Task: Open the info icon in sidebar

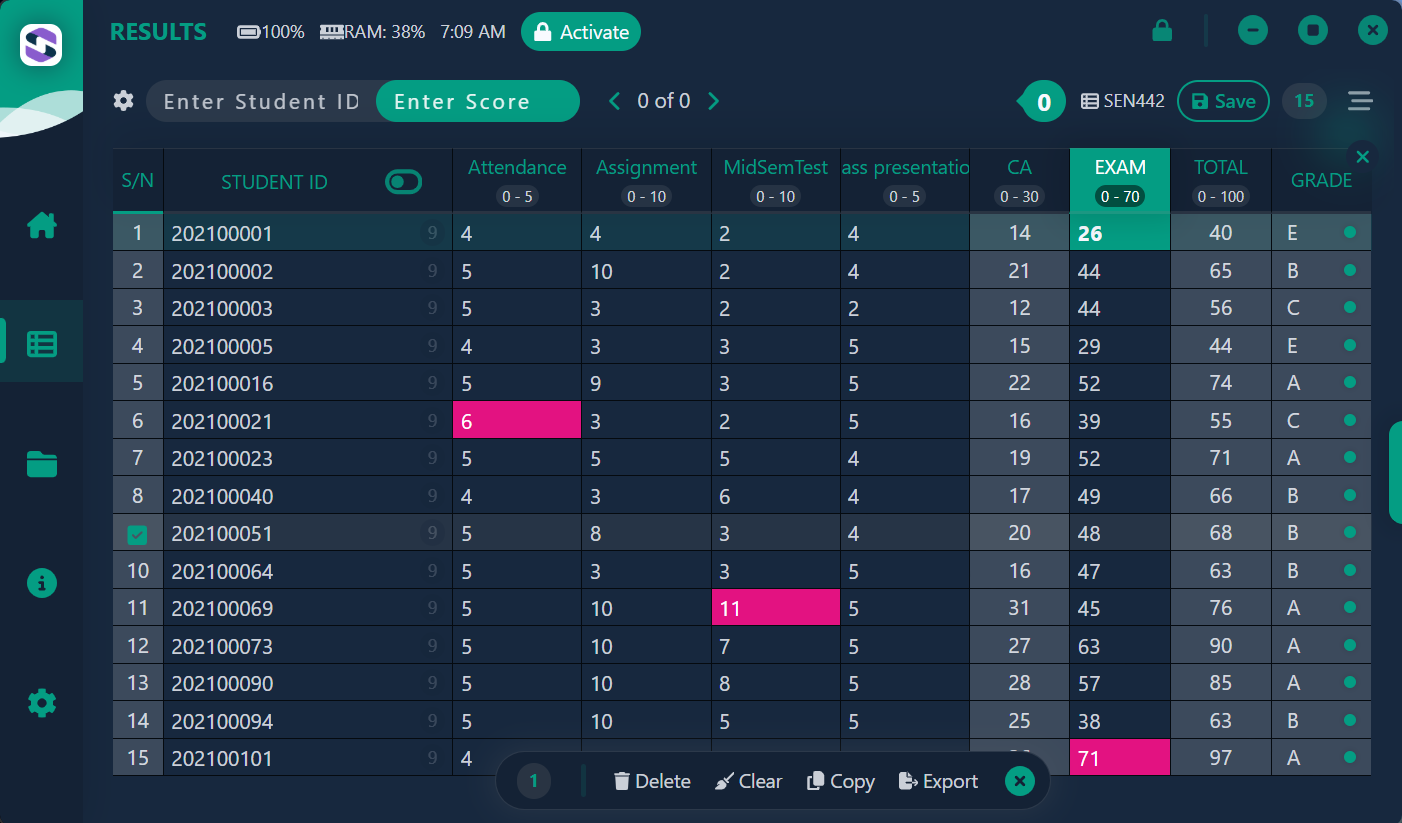Action: click(x=41, y=583)
